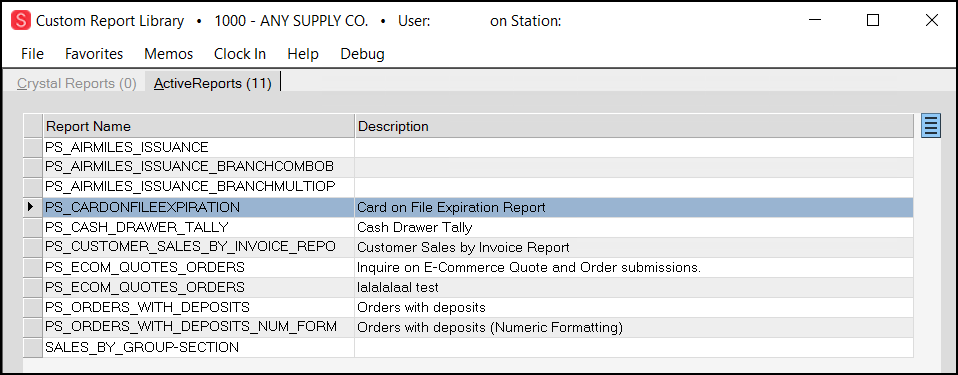Select SALES_BY_GROUP-SECTION report

coord(469,347)
